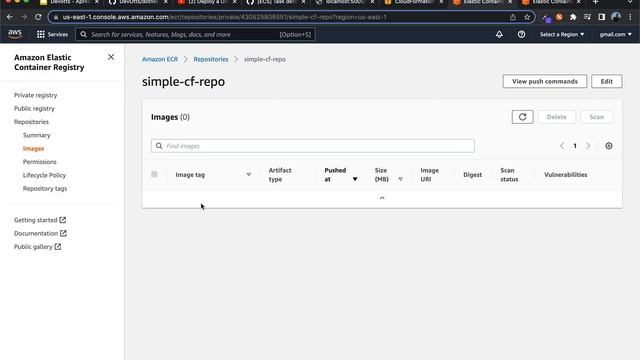Screen dimensions: 640x360
Task: Open repository Summary page
Action: 36,135
